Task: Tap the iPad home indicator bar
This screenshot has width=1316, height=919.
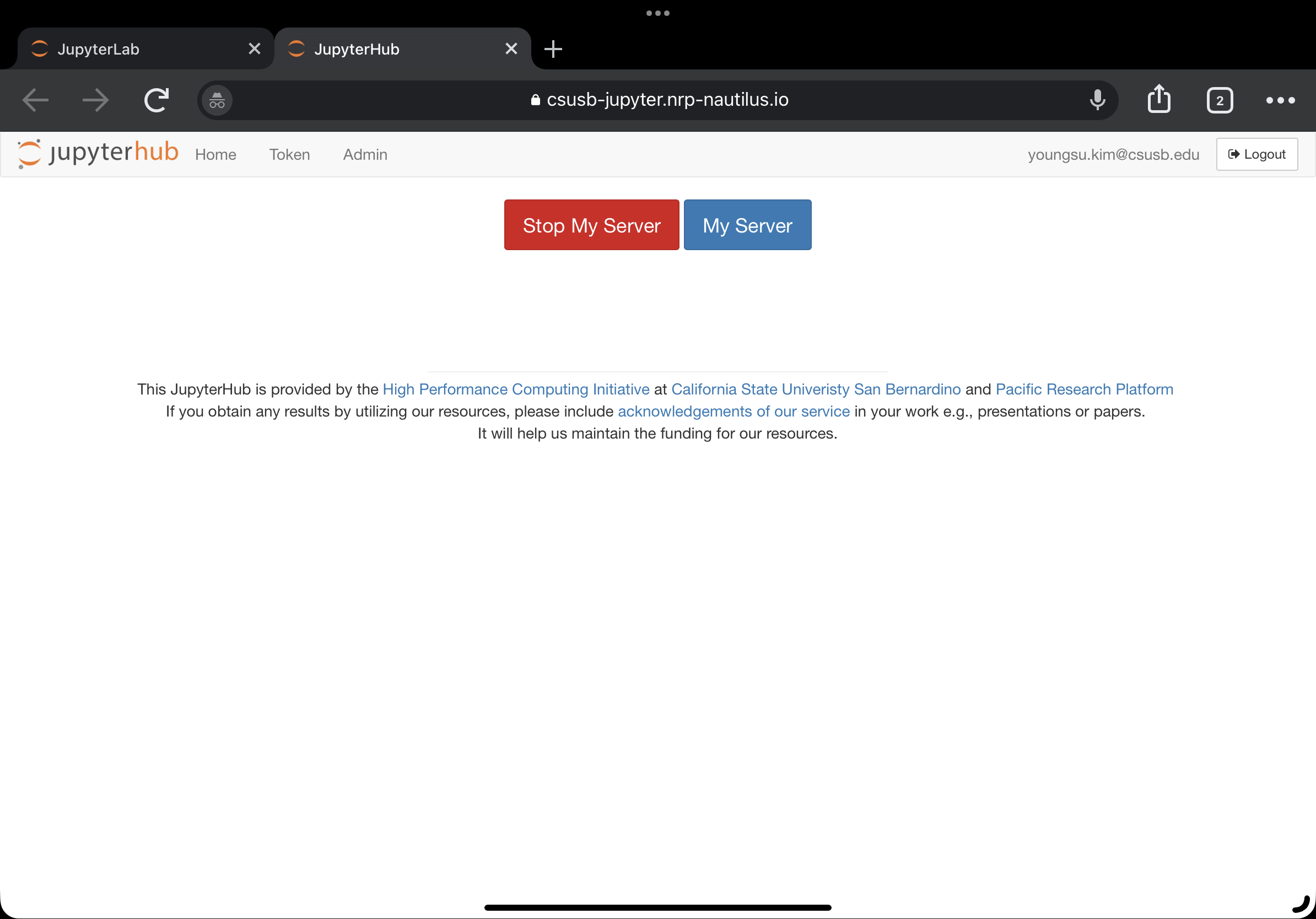Action: (x=658, y=907)
